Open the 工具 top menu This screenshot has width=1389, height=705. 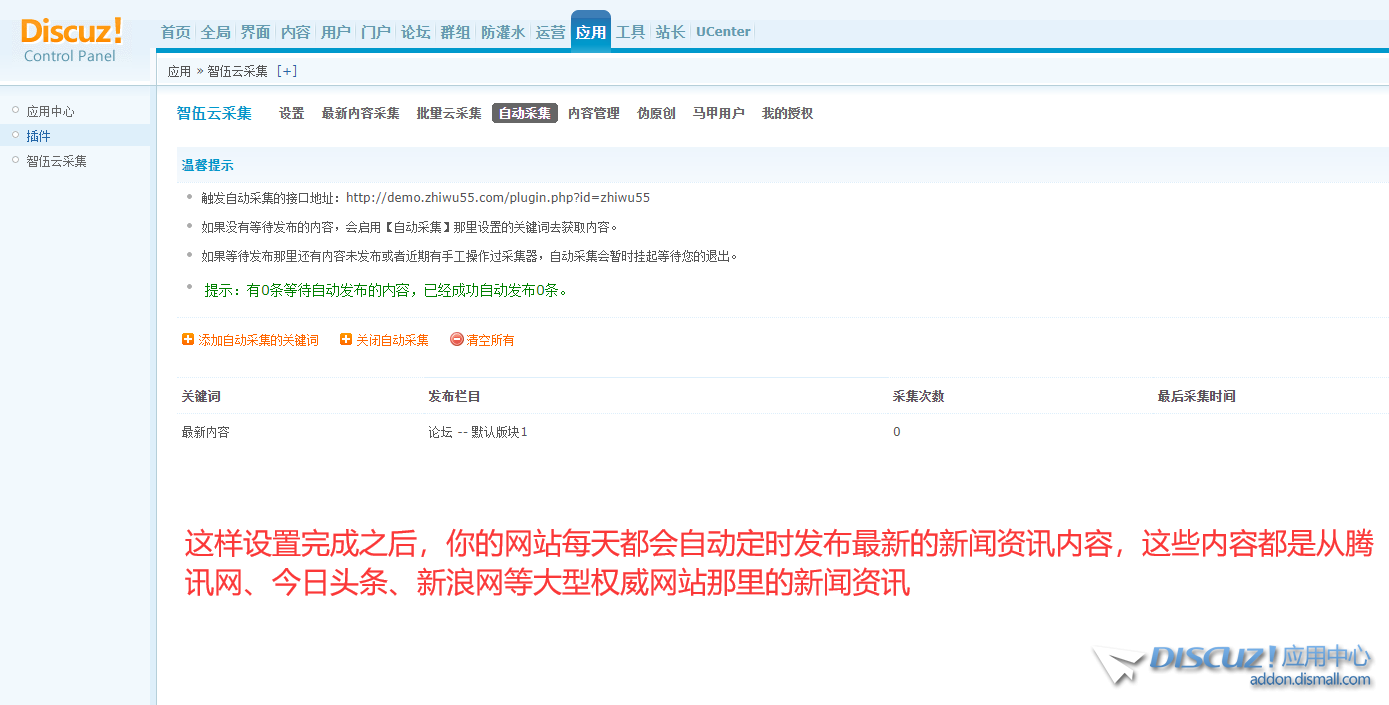point(631,32)
